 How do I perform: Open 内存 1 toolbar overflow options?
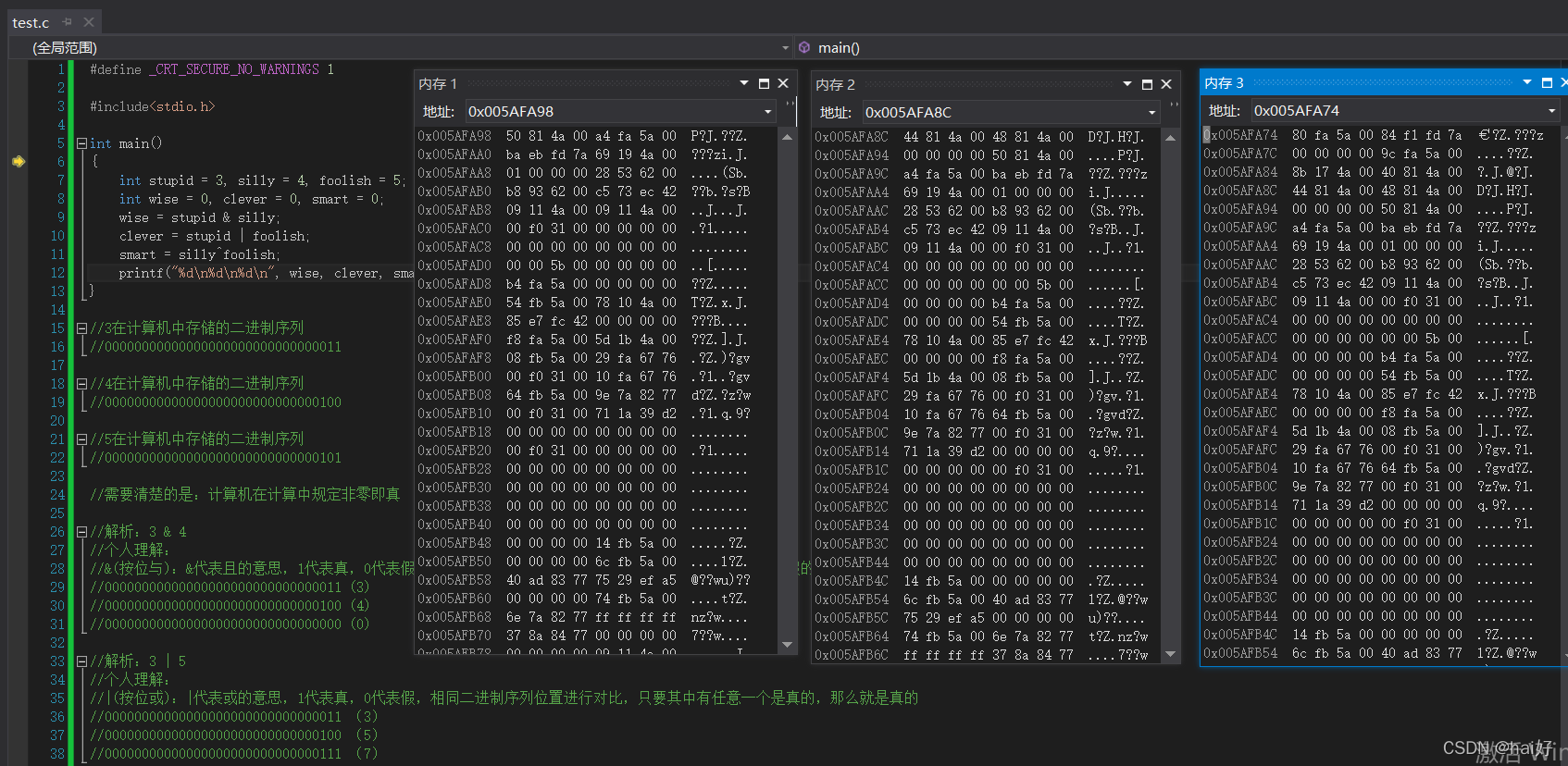click(x=790, y=105)
